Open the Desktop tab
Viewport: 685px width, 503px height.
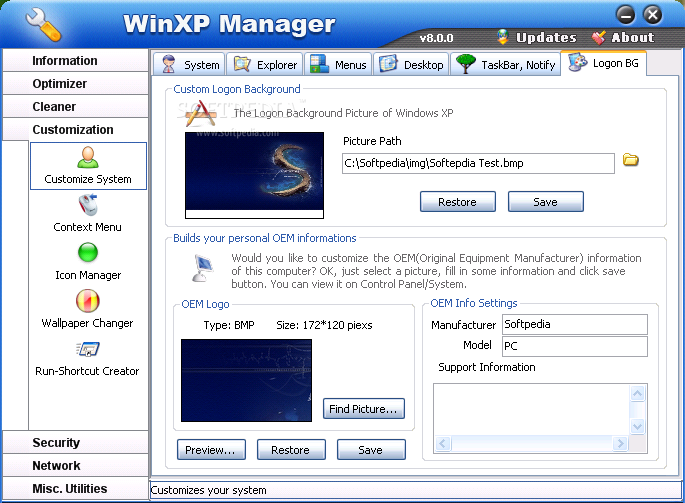click(411, 64)
